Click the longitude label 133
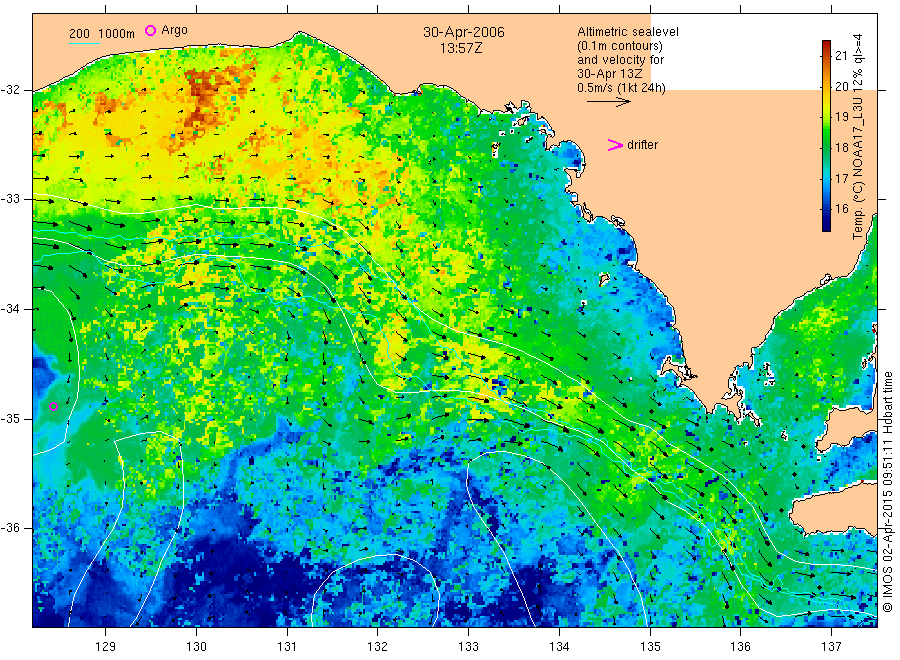The image size is (900, 660). point(468,646)
